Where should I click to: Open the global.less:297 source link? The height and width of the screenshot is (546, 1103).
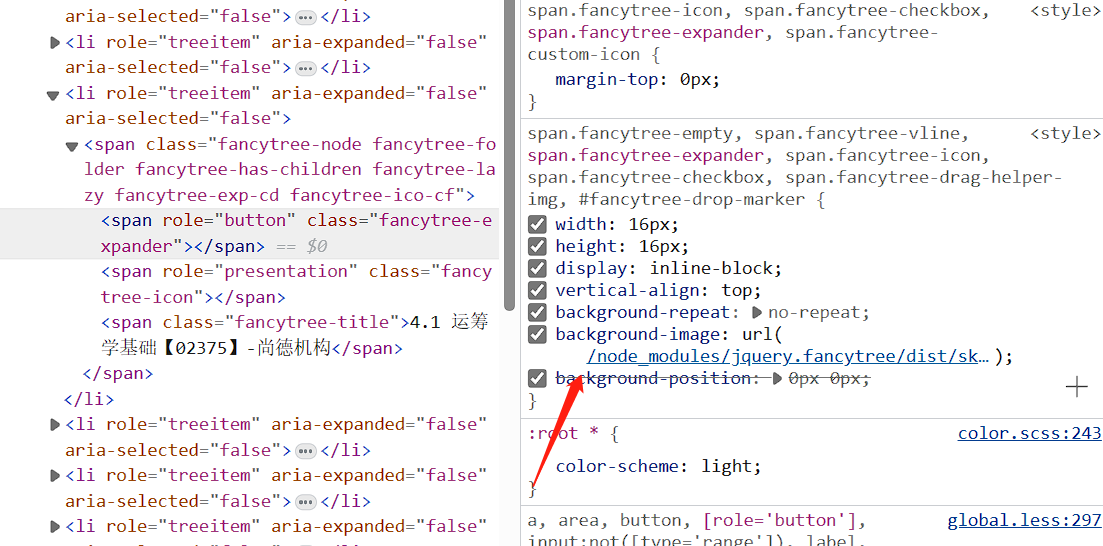click(1024, 520)
